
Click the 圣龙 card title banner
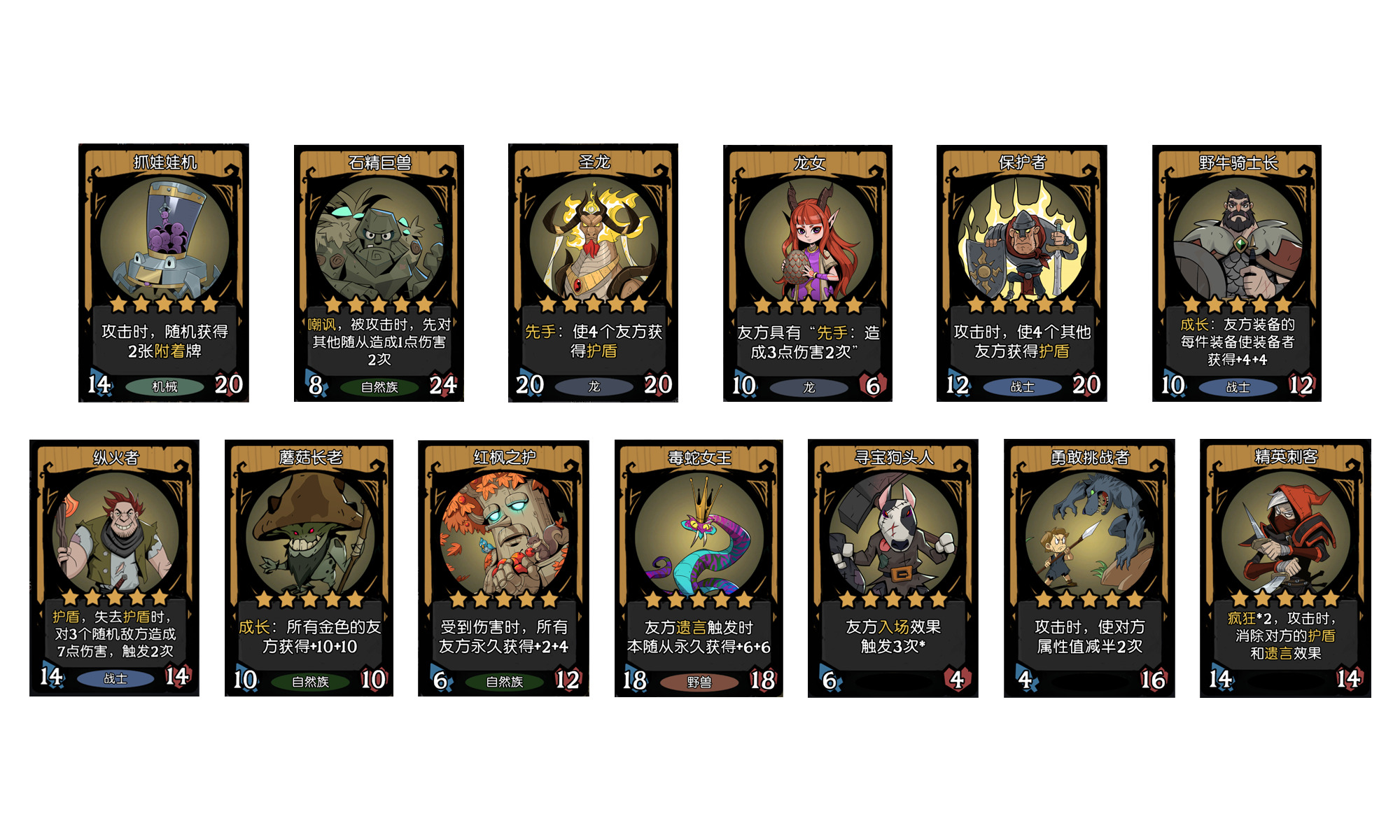[x=594, y=162]
